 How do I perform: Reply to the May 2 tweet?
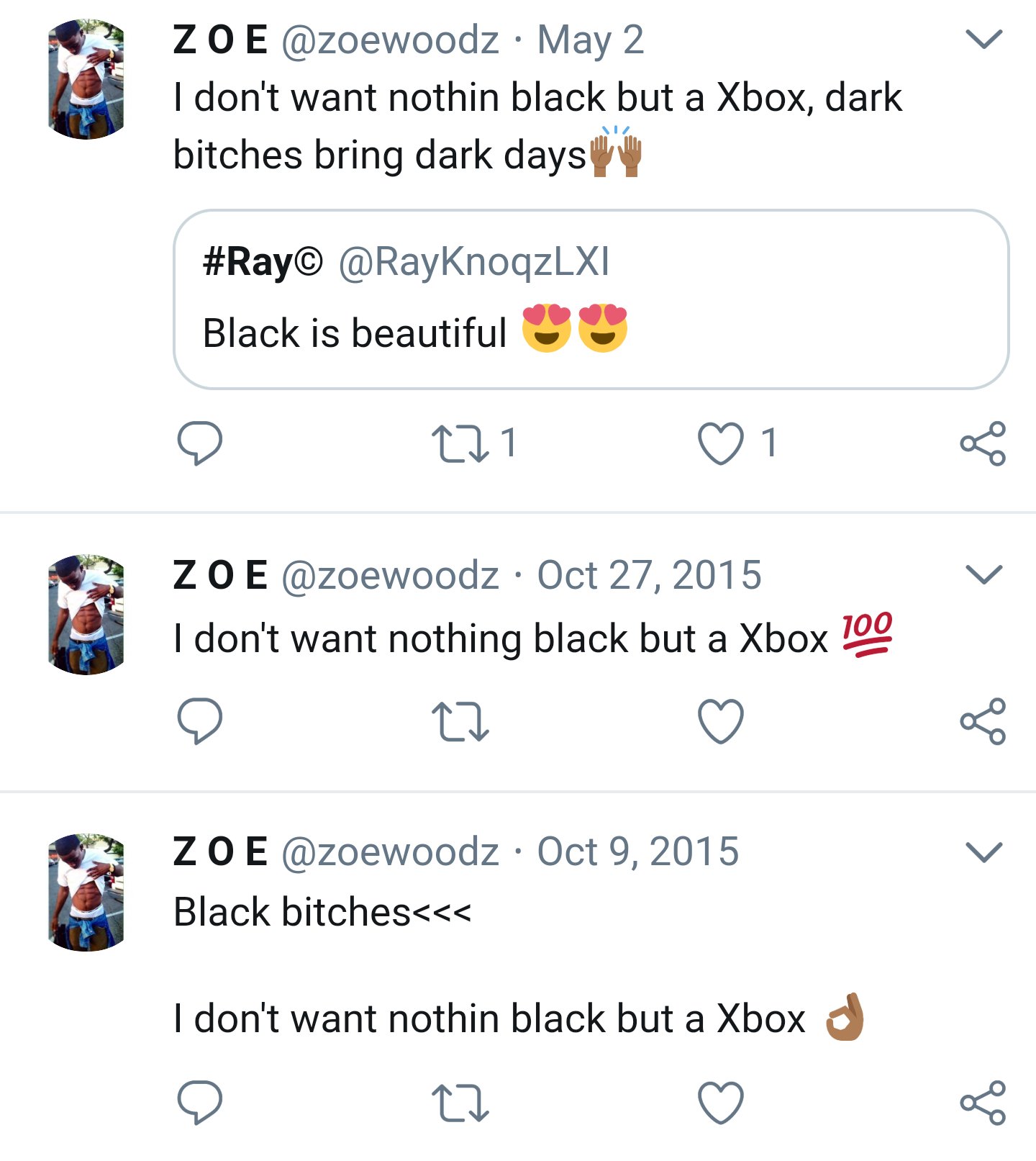pyautogui.click(x=199, y=443)
